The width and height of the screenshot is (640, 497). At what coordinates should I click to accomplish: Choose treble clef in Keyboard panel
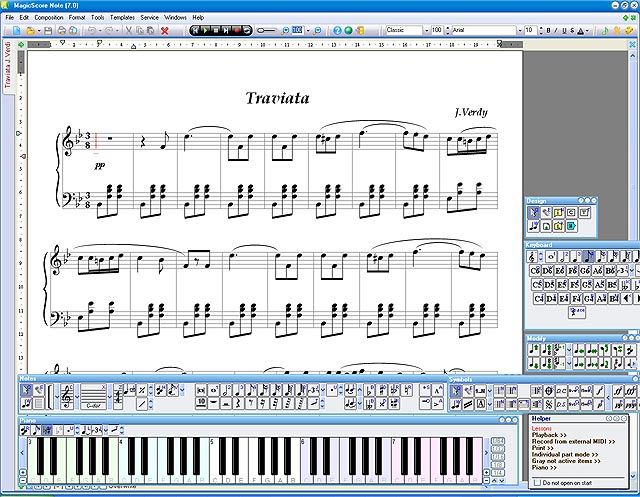[x=532, y=257]
